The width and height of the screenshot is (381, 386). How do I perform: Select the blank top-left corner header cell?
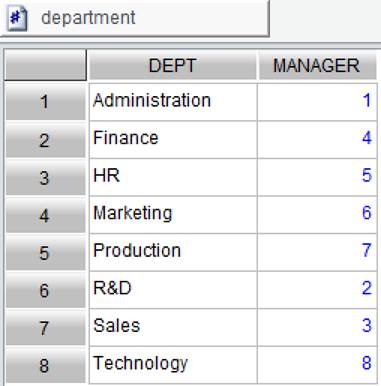[x=45, y=65]
